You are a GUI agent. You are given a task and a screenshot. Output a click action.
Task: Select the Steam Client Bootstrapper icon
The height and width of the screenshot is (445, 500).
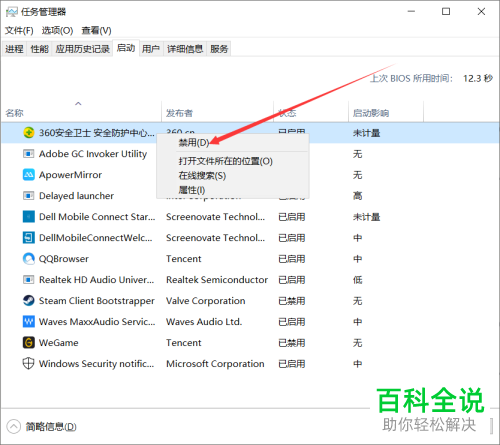pyautogui.click(x=29, y=301)
